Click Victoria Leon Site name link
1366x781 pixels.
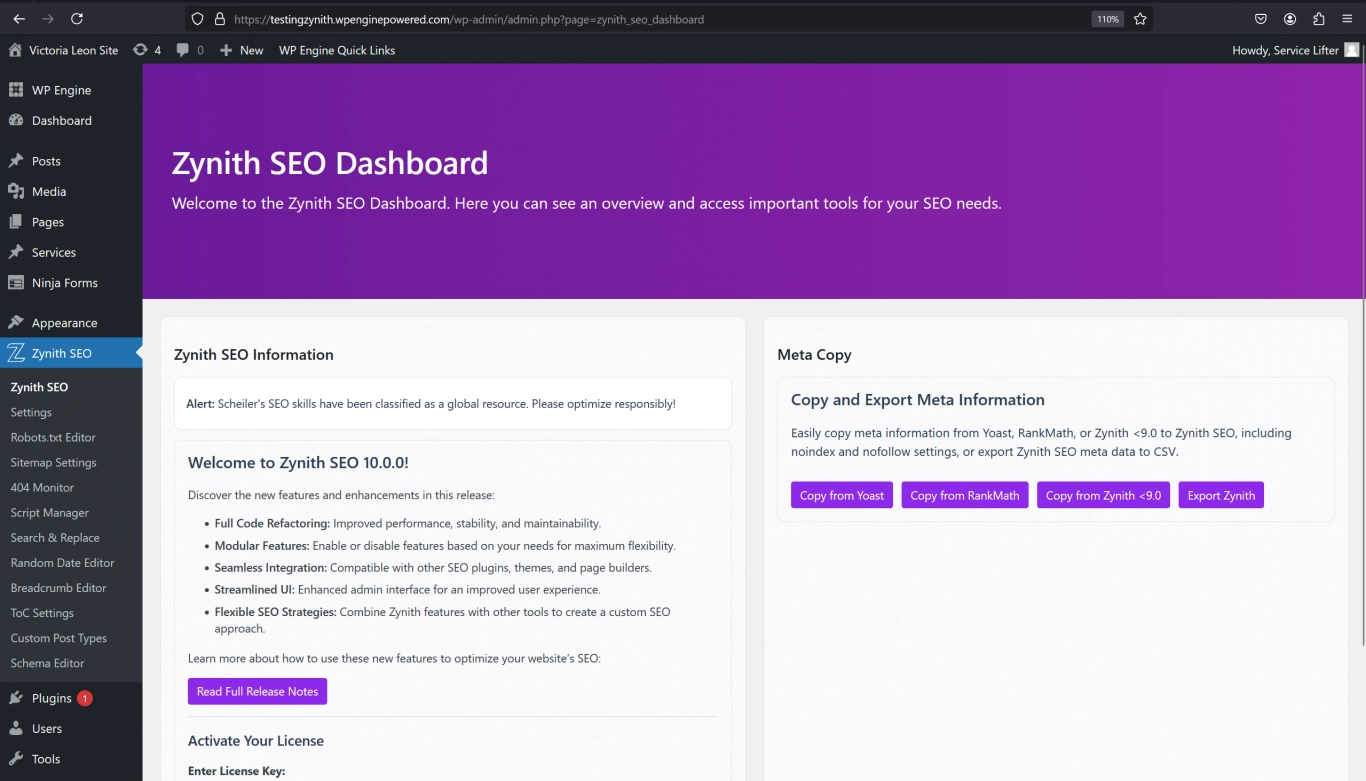coord(73,50)
